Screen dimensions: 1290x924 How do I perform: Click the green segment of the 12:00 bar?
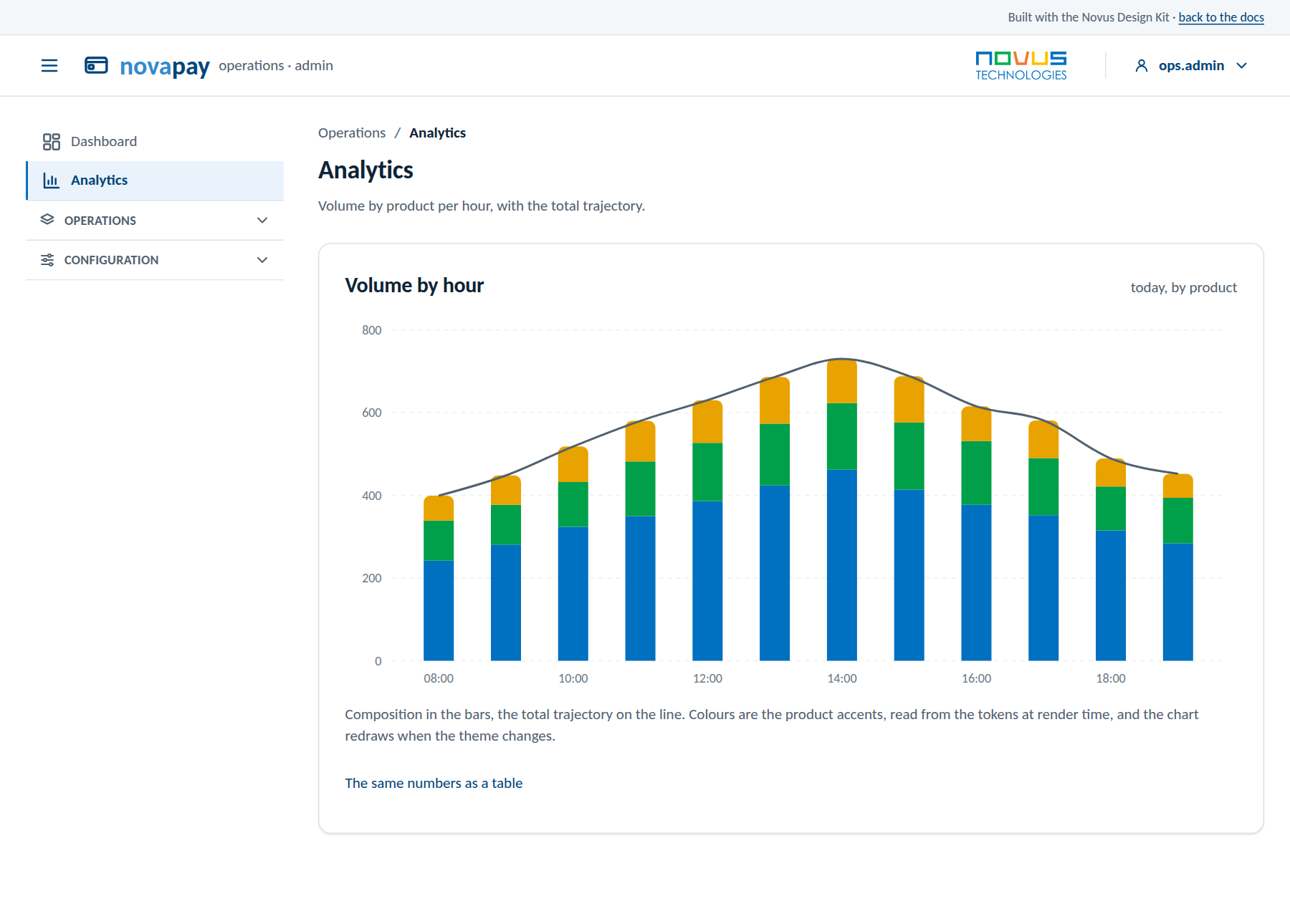point(707,472)
